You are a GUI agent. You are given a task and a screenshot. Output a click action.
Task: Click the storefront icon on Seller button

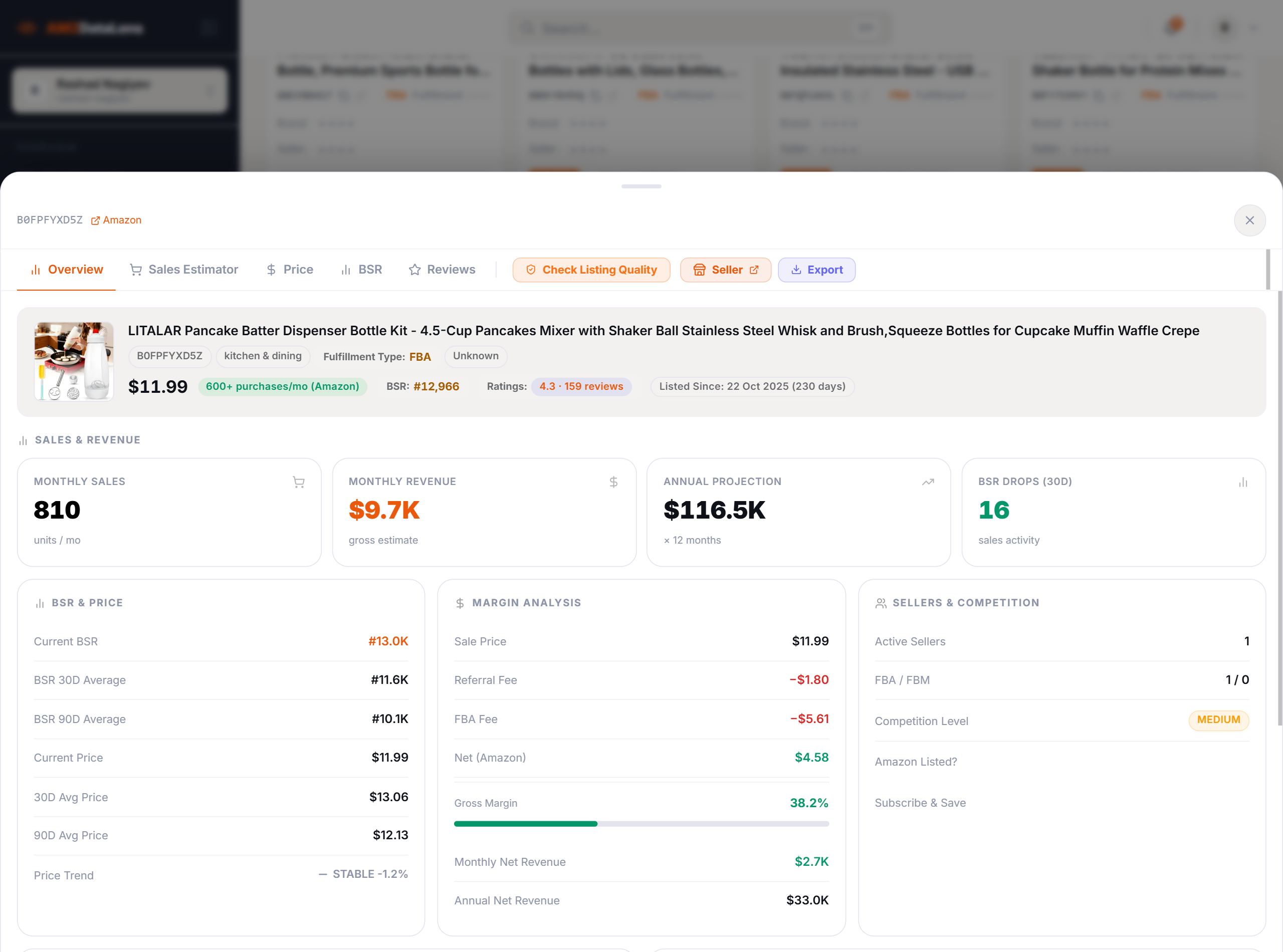pyautogui.click(x=699, y=270)
